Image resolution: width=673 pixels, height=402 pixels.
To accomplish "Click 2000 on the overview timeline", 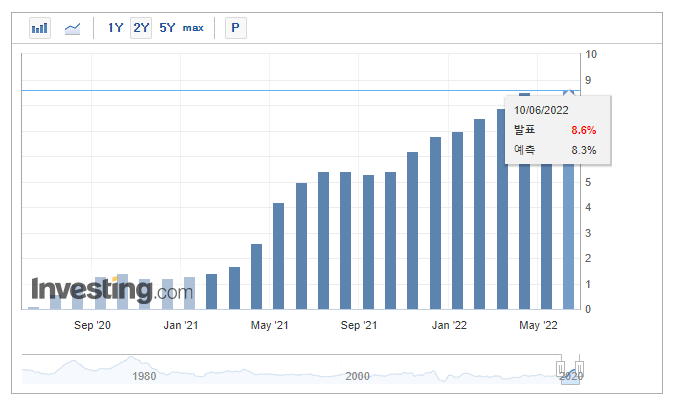I will [357, 376].
